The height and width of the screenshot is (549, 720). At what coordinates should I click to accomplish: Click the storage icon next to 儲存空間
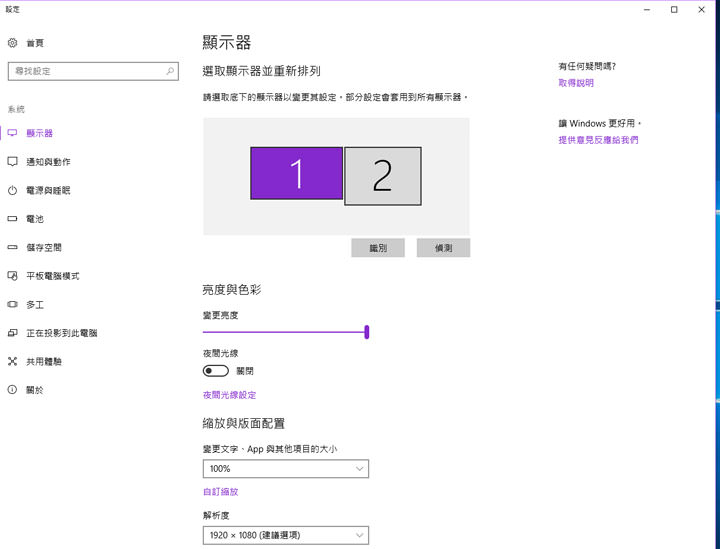(x=12, y=247)
